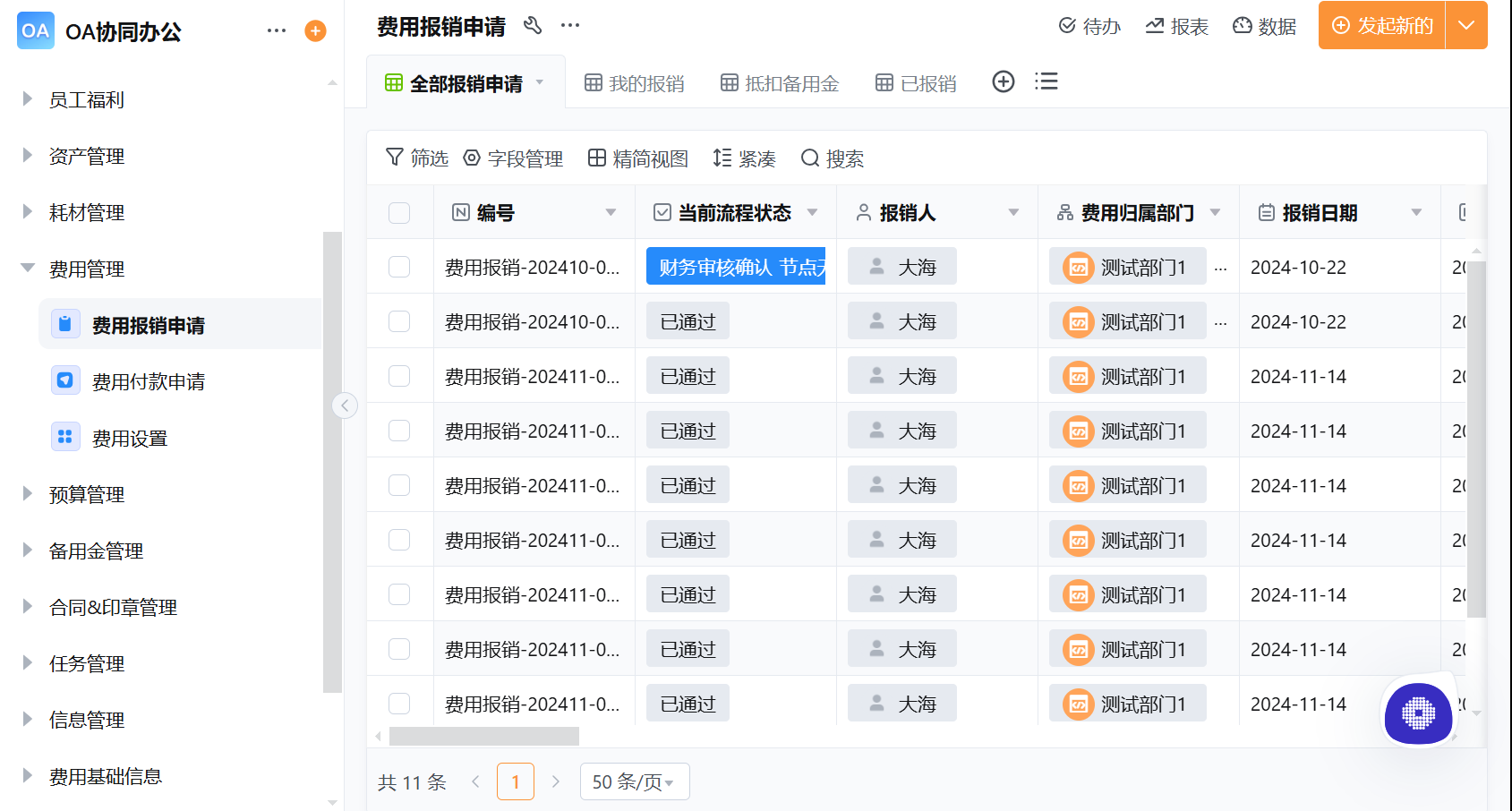Switch to the 已报销 tab

pos(915,81)
